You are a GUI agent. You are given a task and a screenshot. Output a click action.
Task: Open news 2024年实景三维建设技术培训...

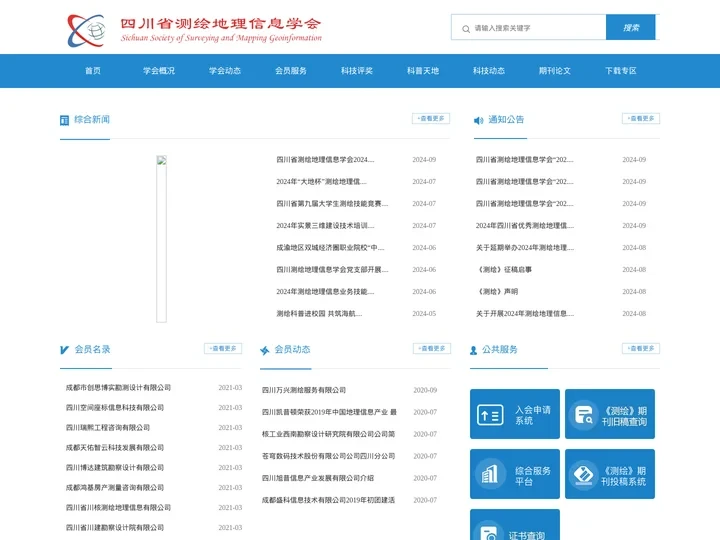(x=325, y=226)
